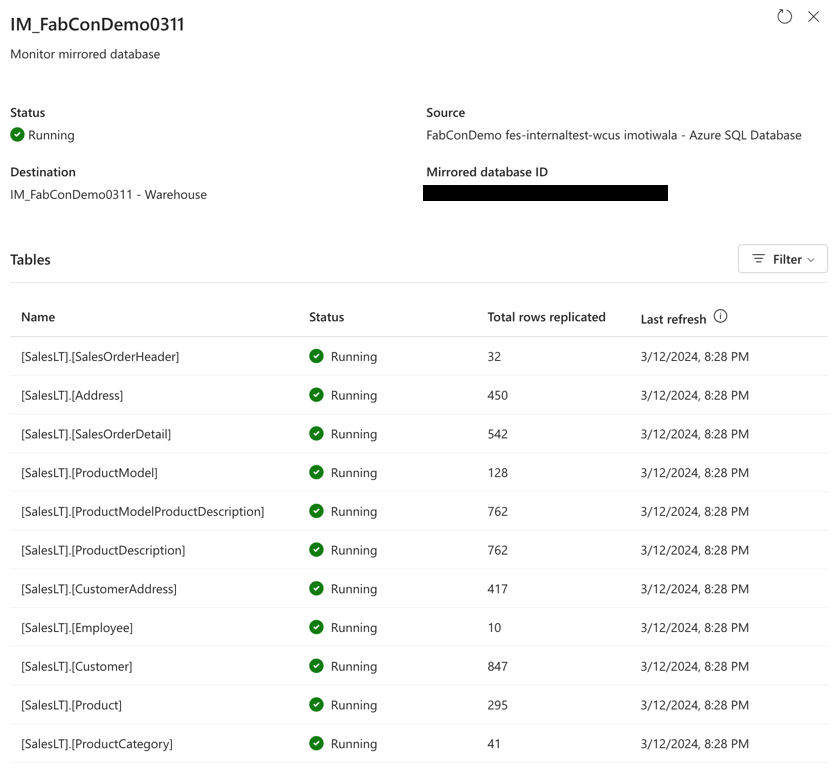Select the [SalesLT].[SalesOrderHeader] table name
The width and height of the screenshot is (834, 779).
pyautogui.click(x=100, y=357)
